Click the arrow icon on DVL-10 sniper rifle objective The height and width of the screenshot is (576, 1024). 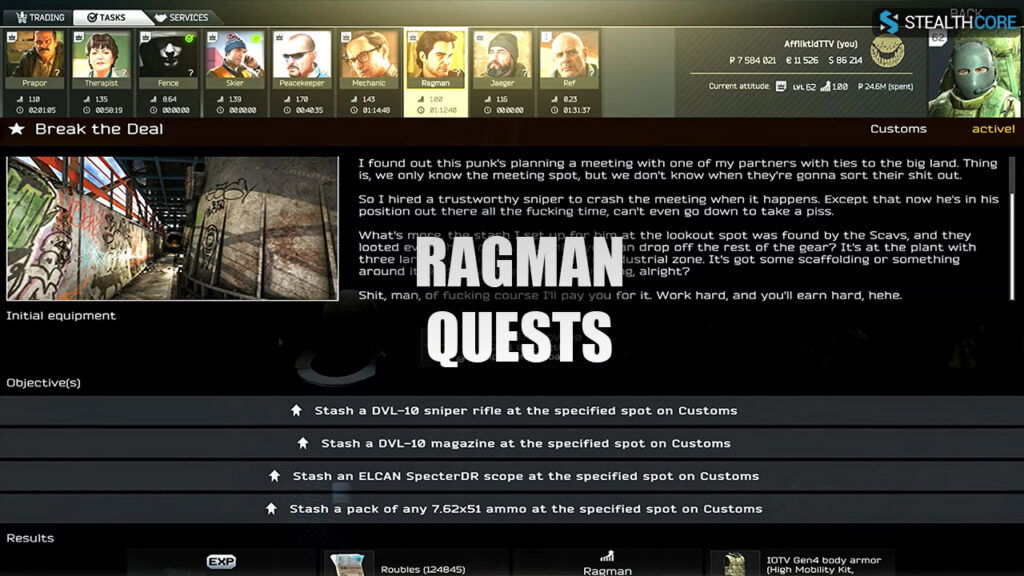pyautogui.click(x=296, y=411)
